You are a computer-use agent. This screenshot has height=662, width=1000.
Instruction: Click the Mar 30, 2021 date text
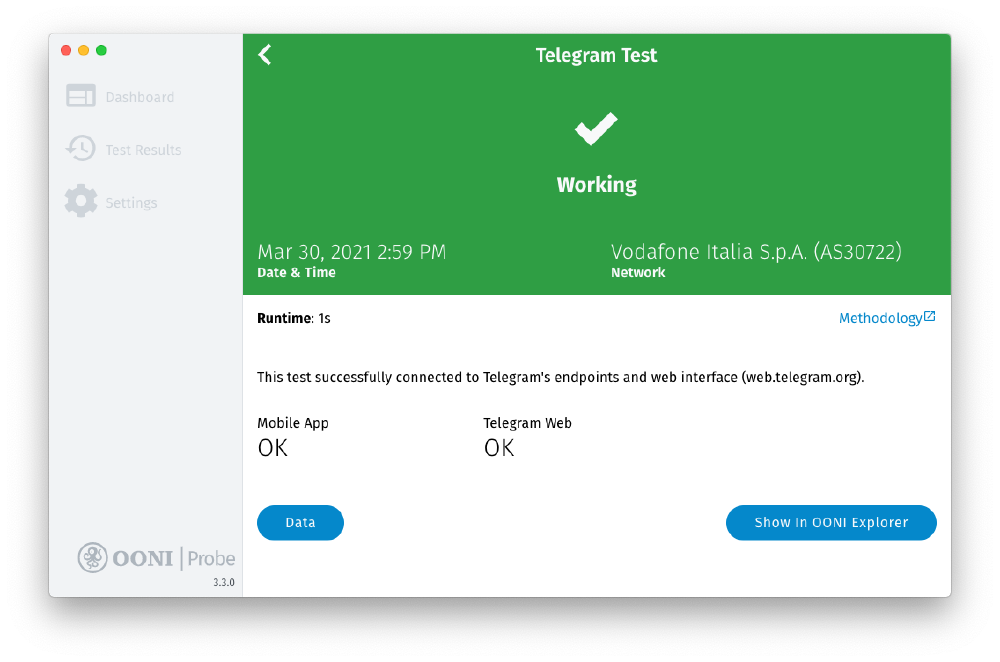(x=352, y=252)
